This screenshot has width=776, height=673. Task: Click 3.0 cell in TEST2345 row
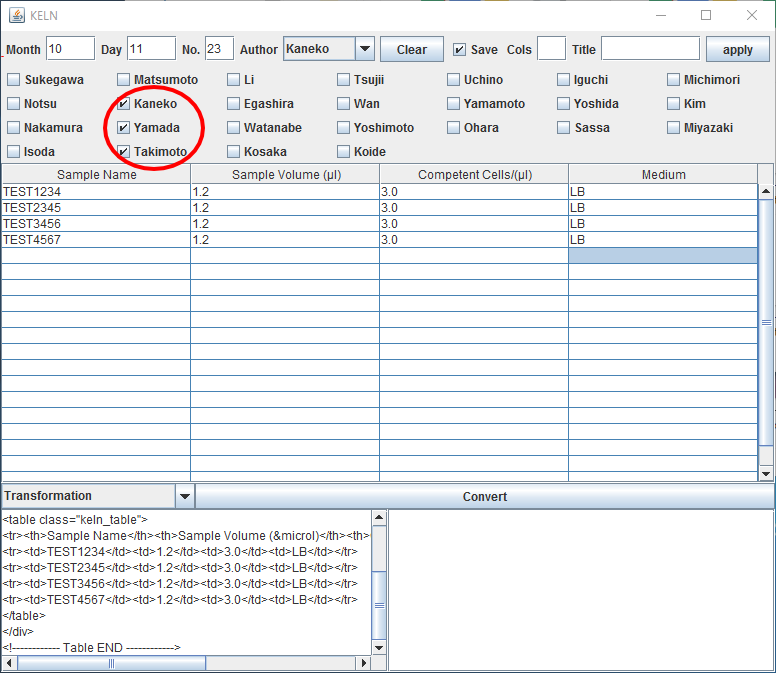pos(474,208)
